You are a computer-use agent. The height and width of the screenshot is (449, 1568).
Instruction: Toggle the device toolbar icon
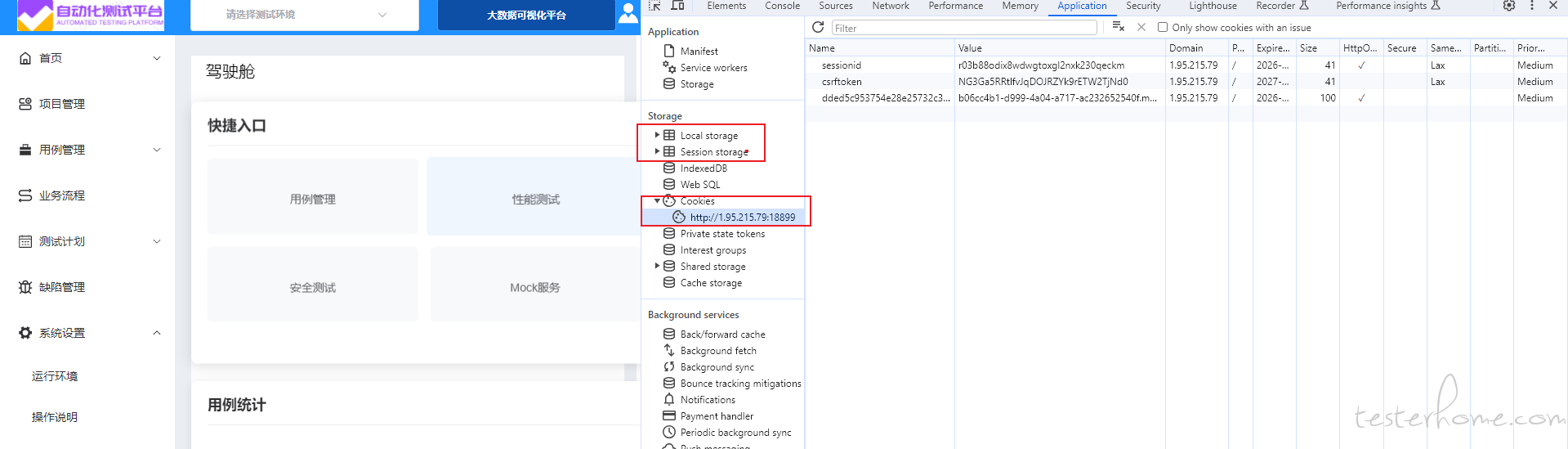(677, 6)
